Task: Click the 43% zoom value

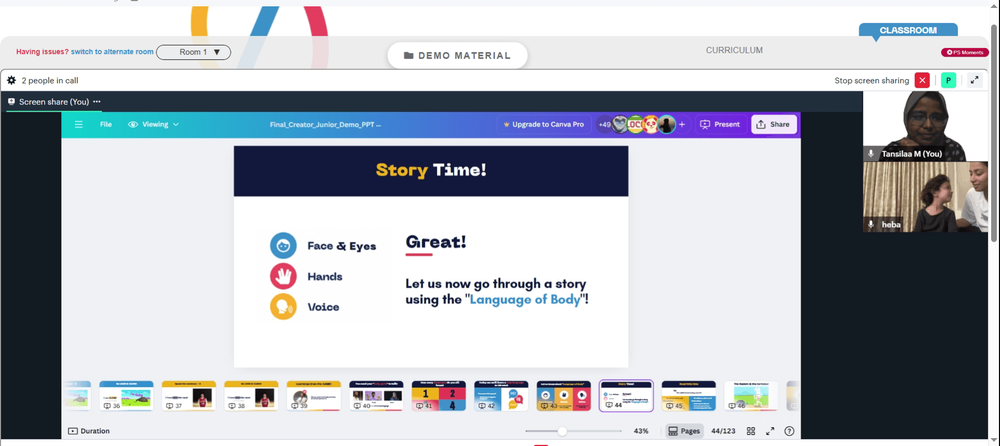Action: coord(641,431)
